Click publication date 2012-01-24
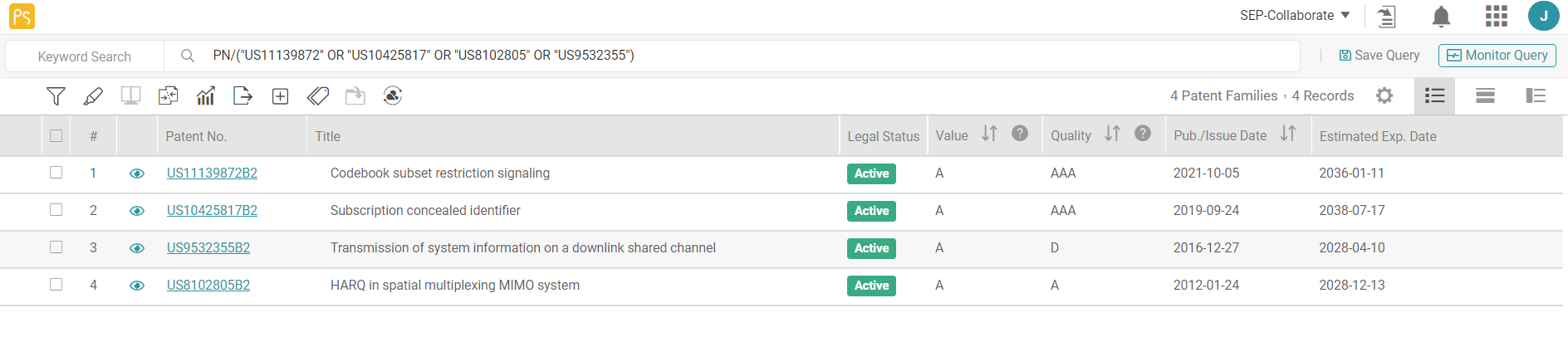Viewport: 1568px width, 347px height. (1206, 286)
